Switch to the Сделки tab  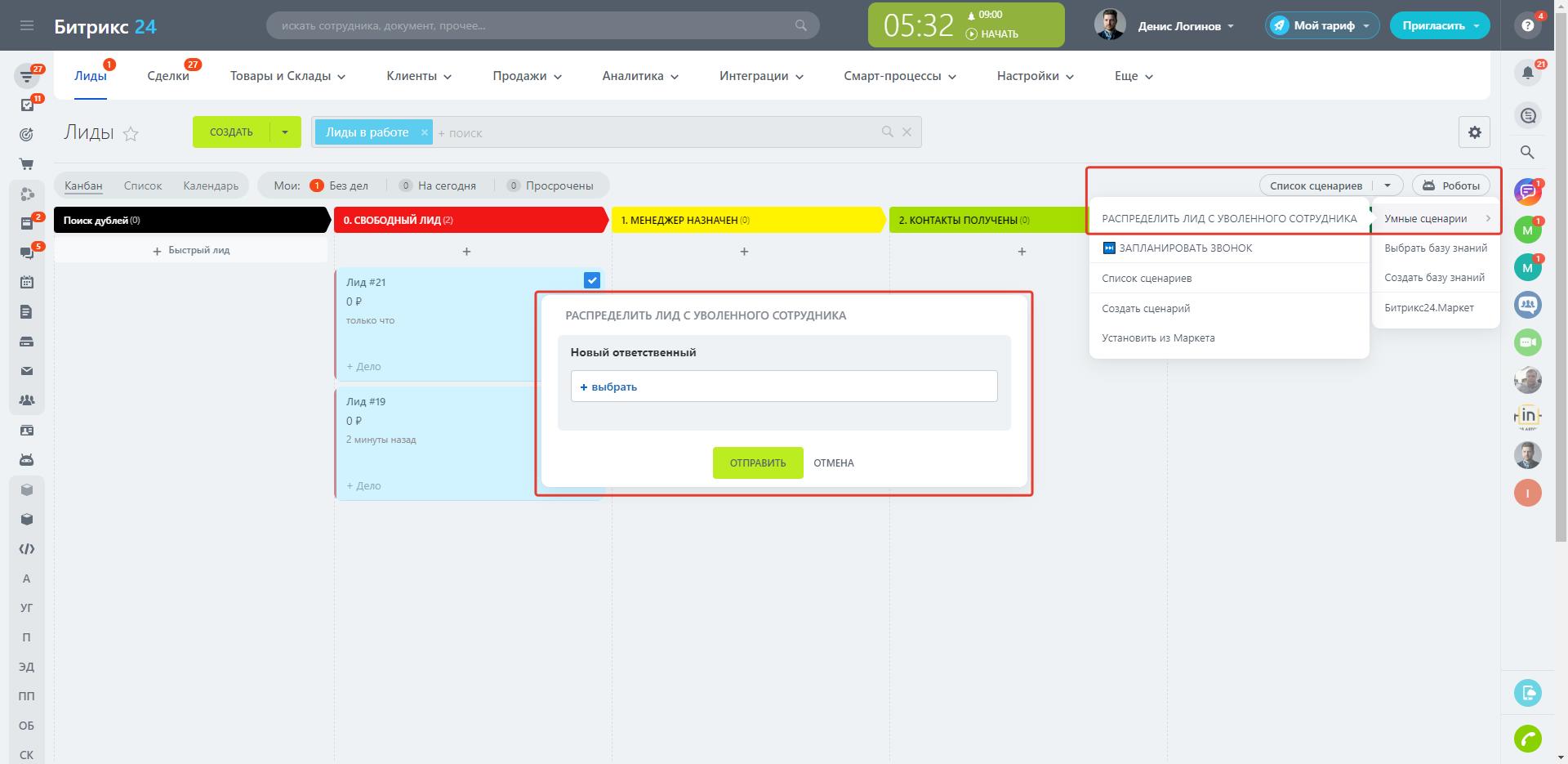click(x=168, y=76)
